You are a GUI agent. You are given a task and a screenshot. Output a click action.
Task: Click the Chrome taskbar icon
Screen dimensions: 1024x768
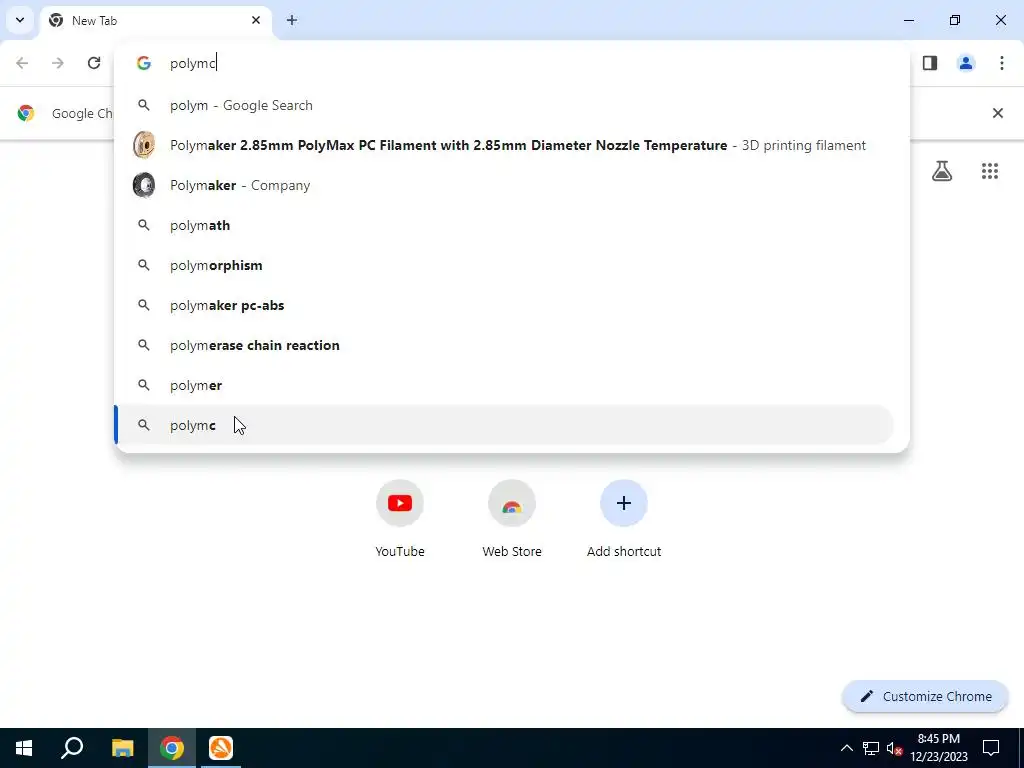pos(172,748)
